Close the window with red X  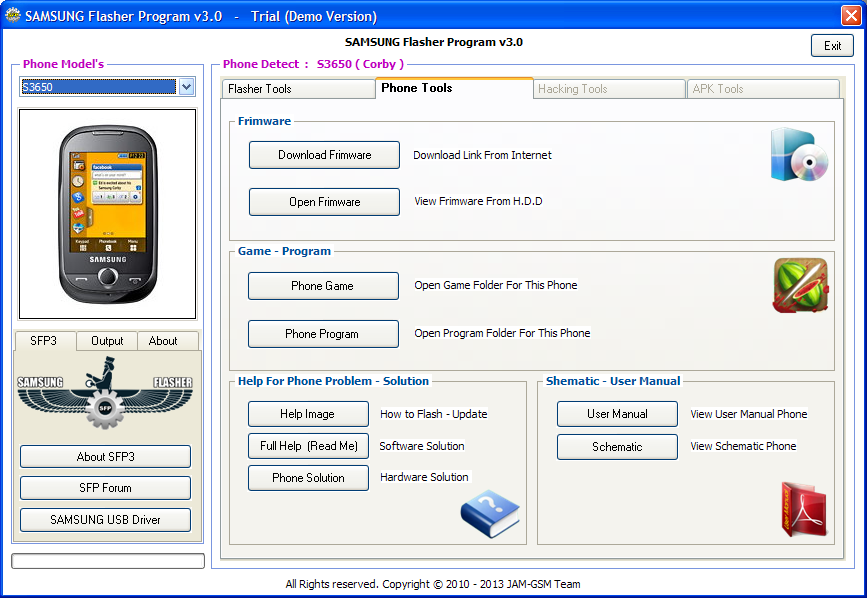tap(851, 15)
